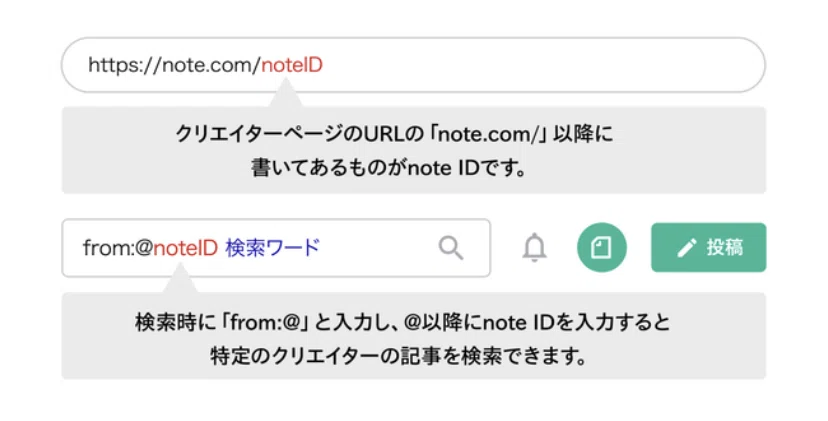Screen dimensions: 828x421
Task: Click the 書いてあるものがnote IDです text
Action: (x=389, y=168)
